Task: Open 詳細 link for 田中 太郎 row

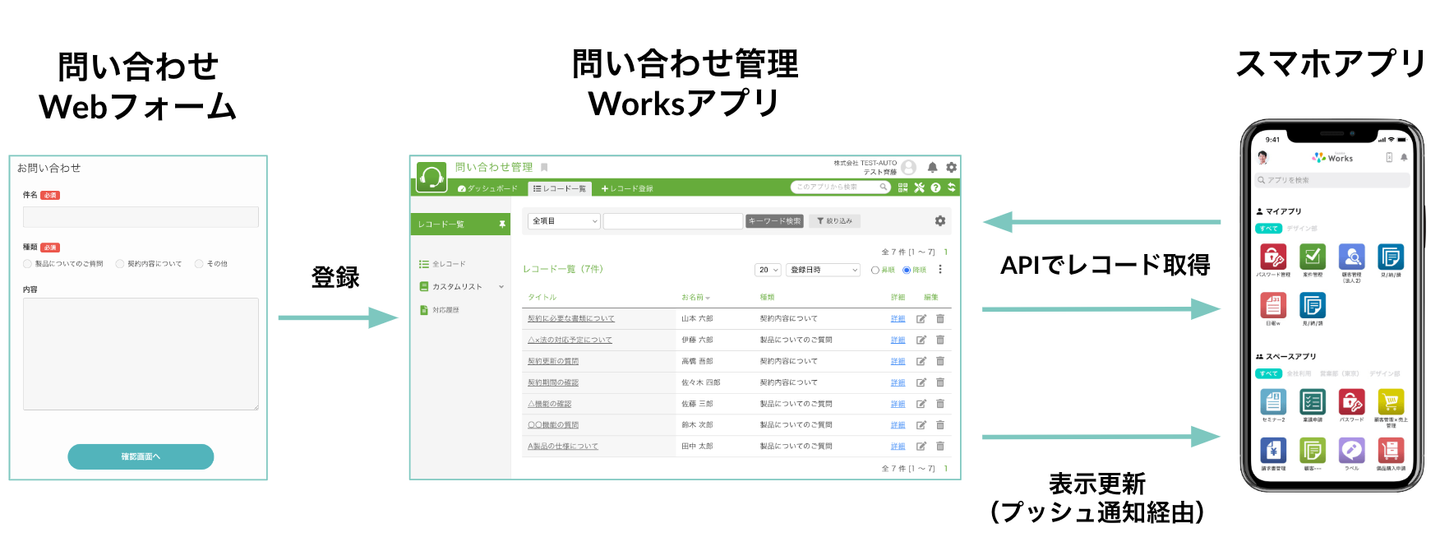Action: coord(897,446)
